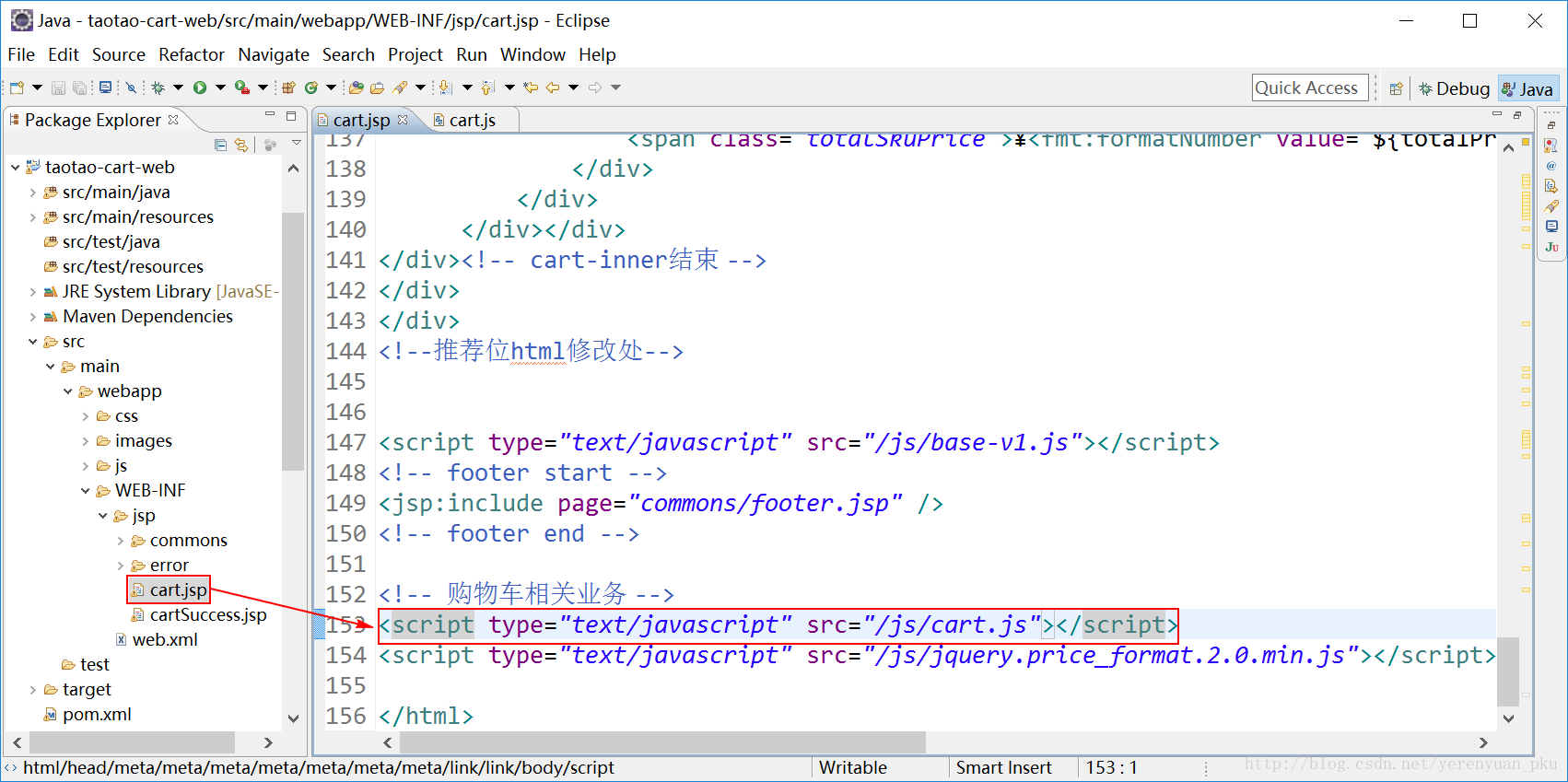Viewport: 1568px width, 782px height.
Task: Collapse the taotao-cart-web project node
Action: (16, 168)
